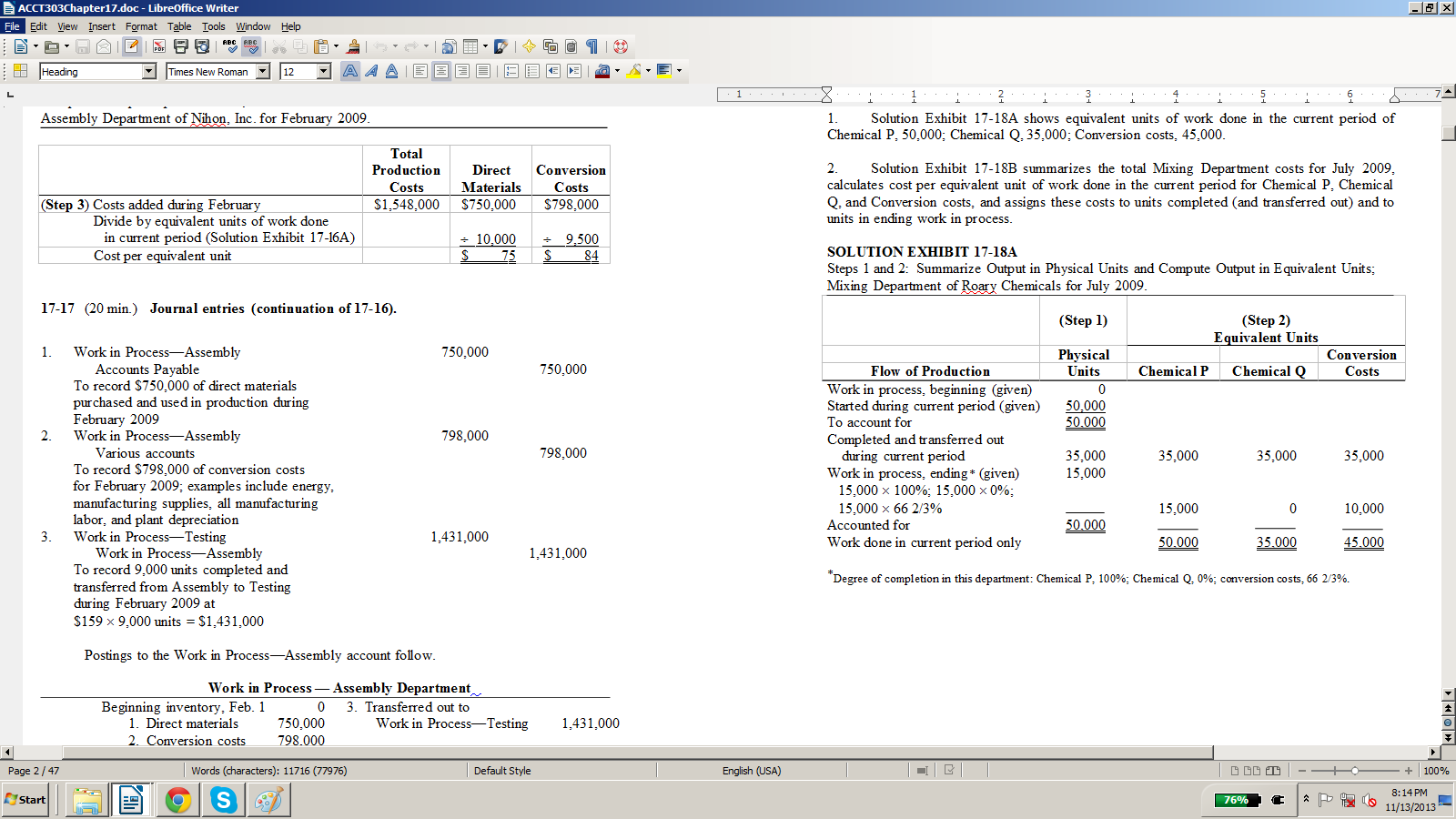Decrease paragraph indent

pyautogui.click(x=553, y=71)
